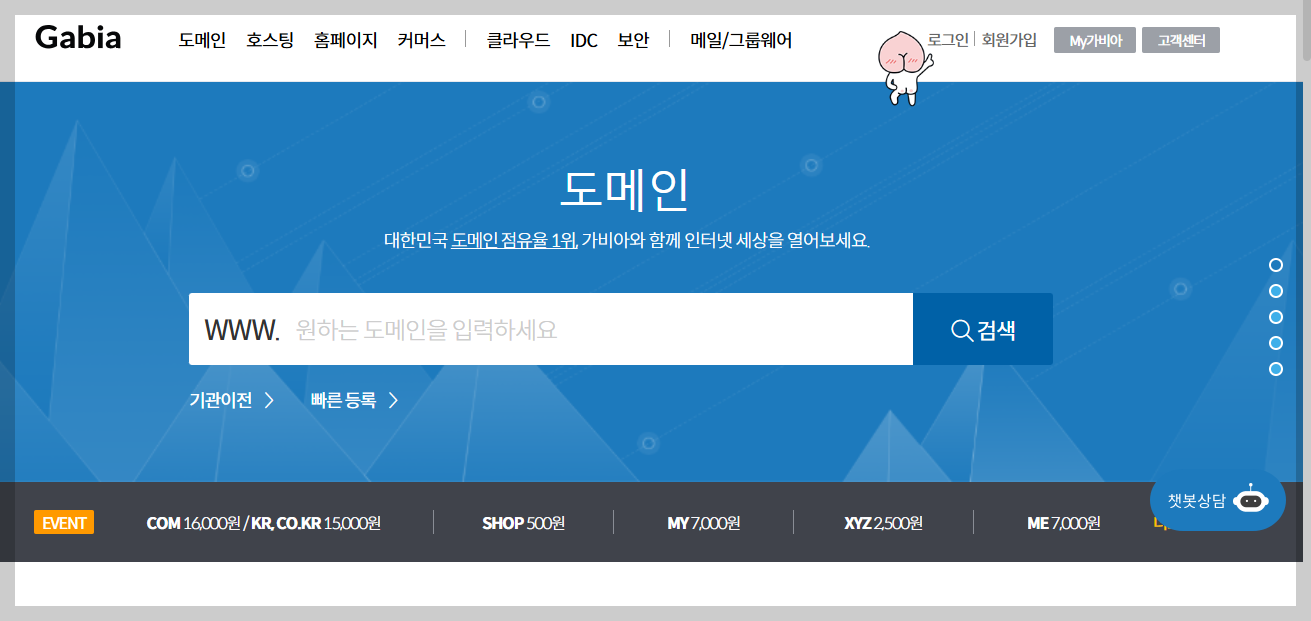Open the 도메인 menu
1311x621 pixels.
(201, 40)
